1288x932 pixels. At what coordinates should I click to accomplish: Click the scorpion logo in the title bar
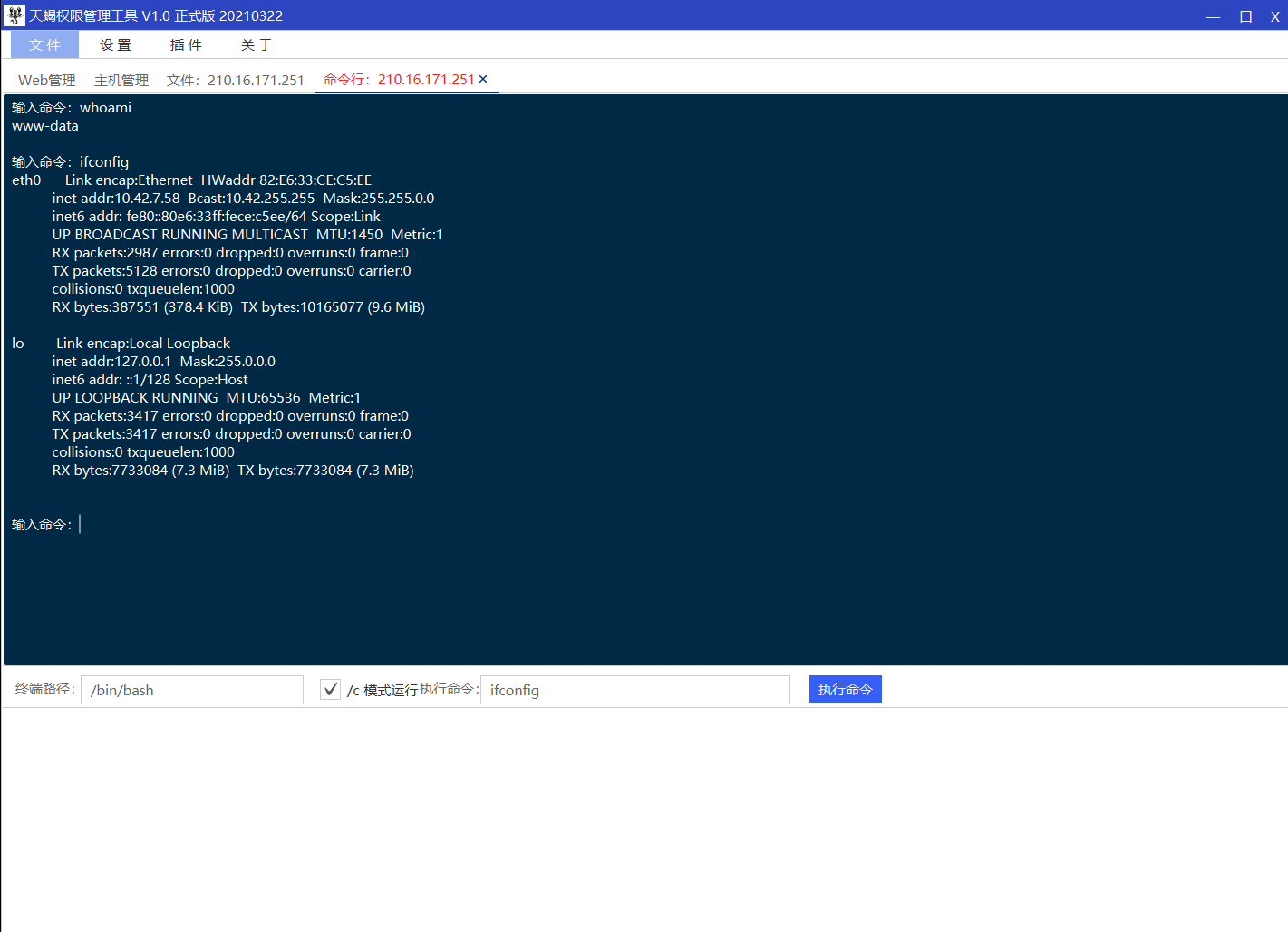[x=13, y=15]
